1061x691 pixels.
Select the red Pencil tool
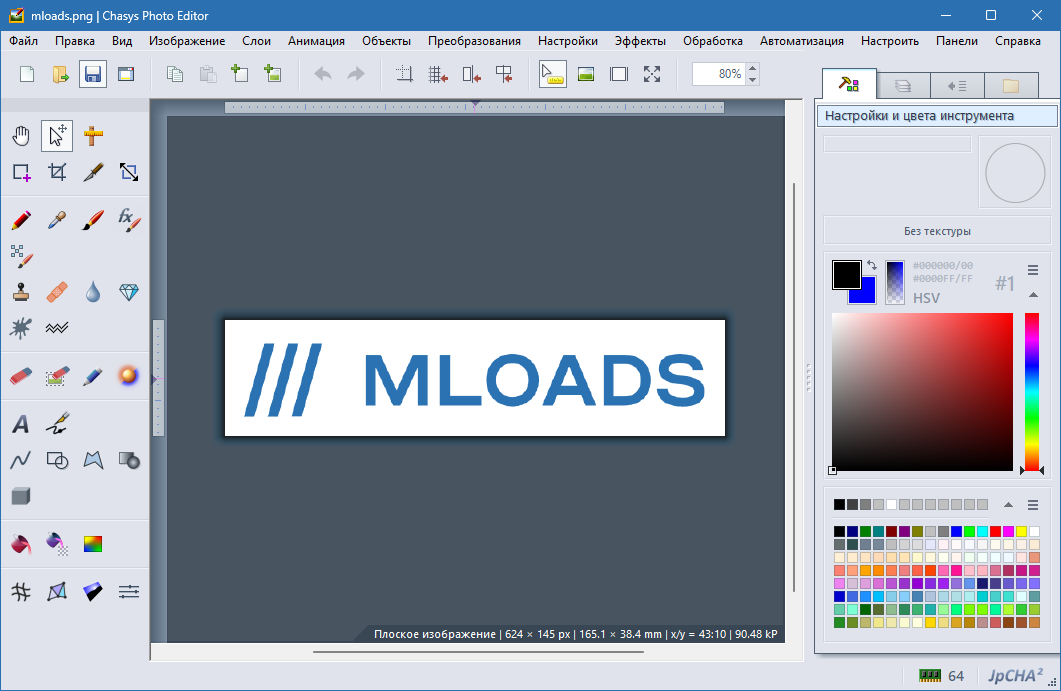(x=21, y=220)
